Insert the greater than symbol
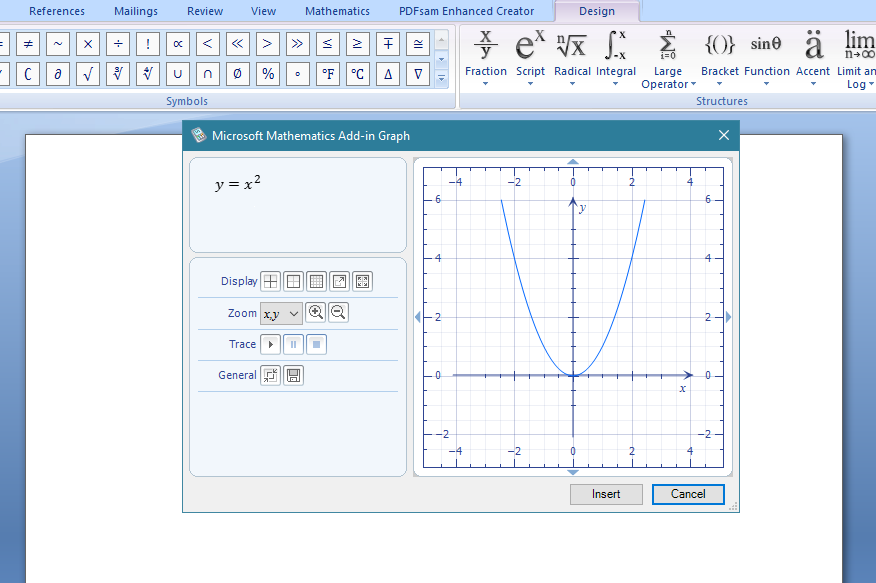This screenshot has height=583, width=876. click(x=268, y=44)
